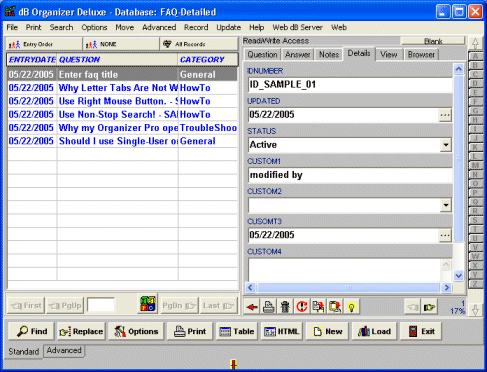Screen dimensions: 487x372
Task: Click the Exit button
Action: [421, 331]
